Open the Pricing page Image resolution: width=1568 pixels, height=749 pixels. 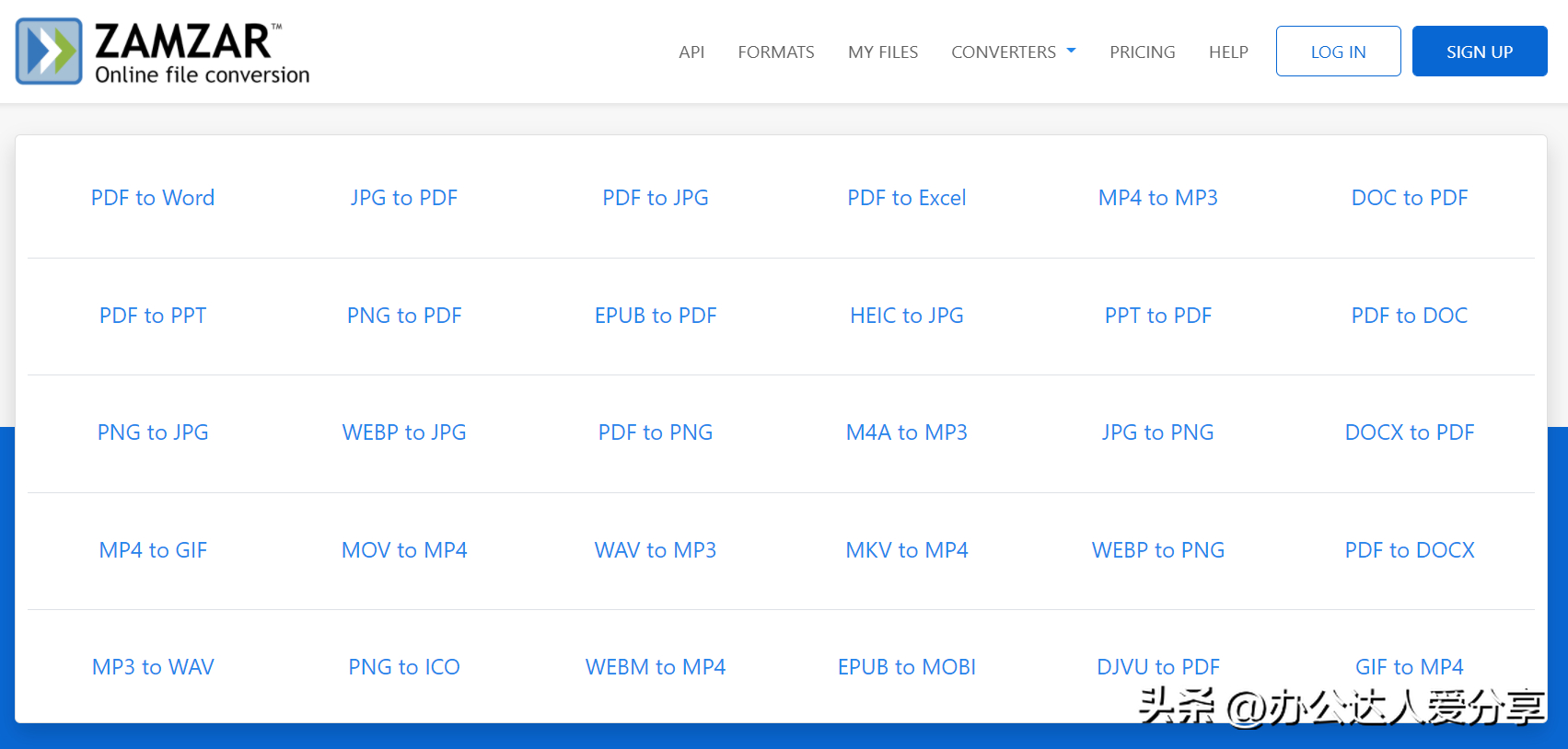(x=1143, y=52)
